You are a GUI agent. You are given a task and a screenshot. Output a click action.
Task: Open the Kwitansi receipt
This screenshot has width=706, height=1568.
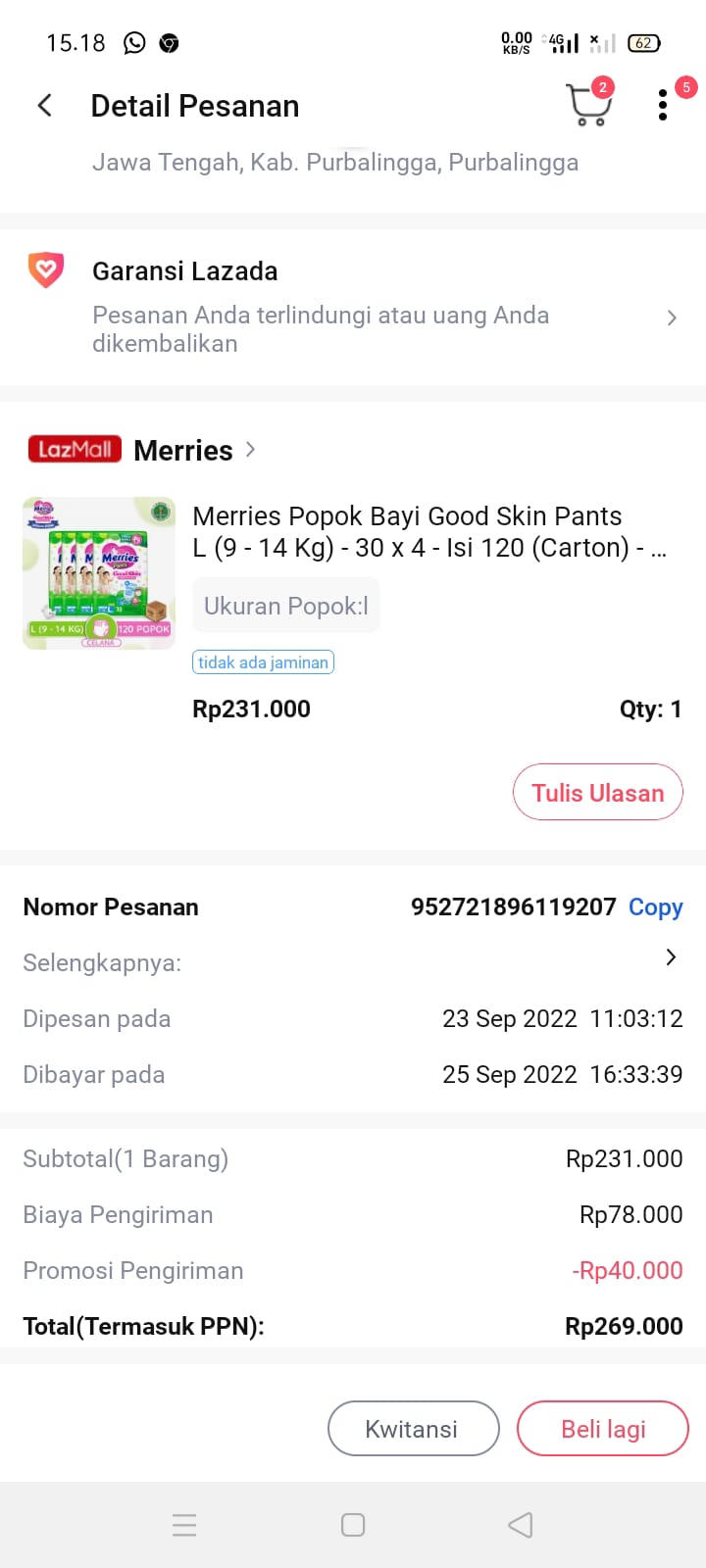click(413, 1428)
